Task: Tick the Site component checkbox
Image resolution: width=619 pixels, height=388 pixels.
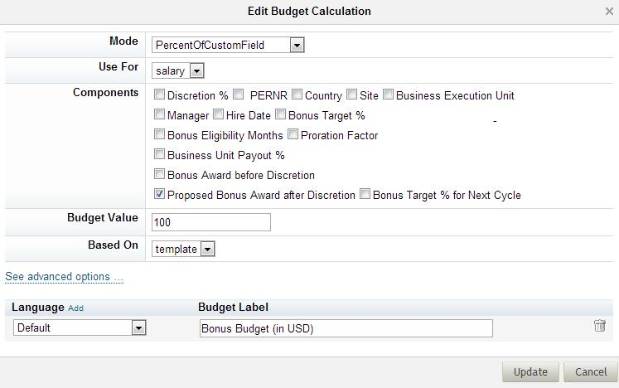Action: pyautogui.click(x=351, y=94)
